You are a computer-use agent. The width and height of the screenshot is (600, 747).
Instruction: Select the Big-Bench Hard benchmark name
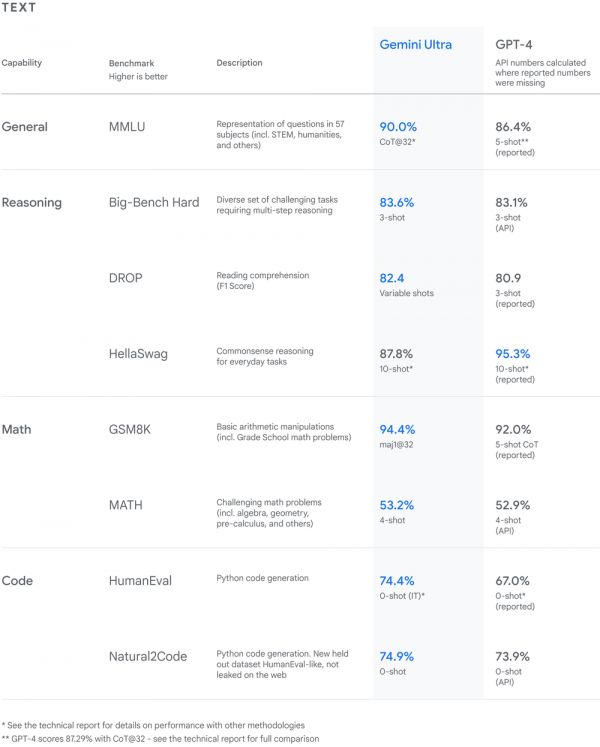154,202
